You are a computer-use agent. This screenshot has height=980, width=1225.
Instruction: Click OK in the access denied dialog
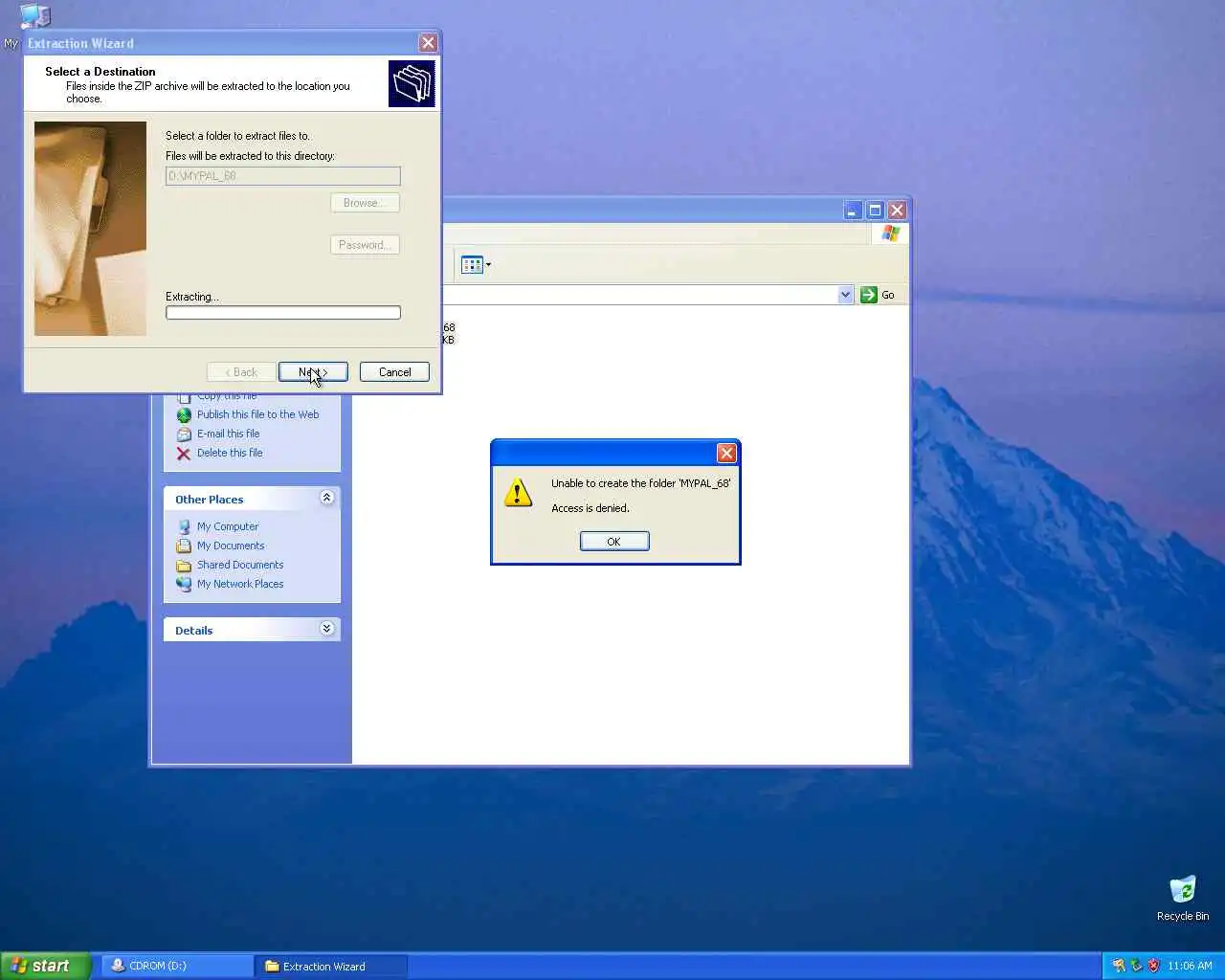click(x=614, y=542)
